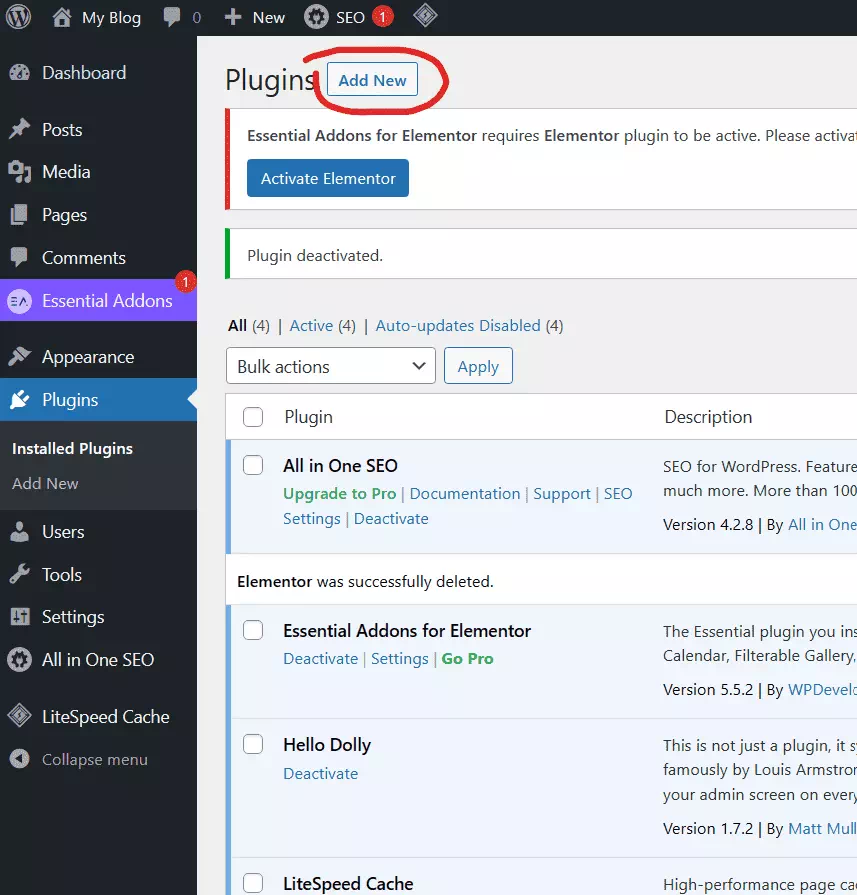Open the SEO gear icon in admin bar
This screenshot has width=857, height=895.
coord(316,17)
